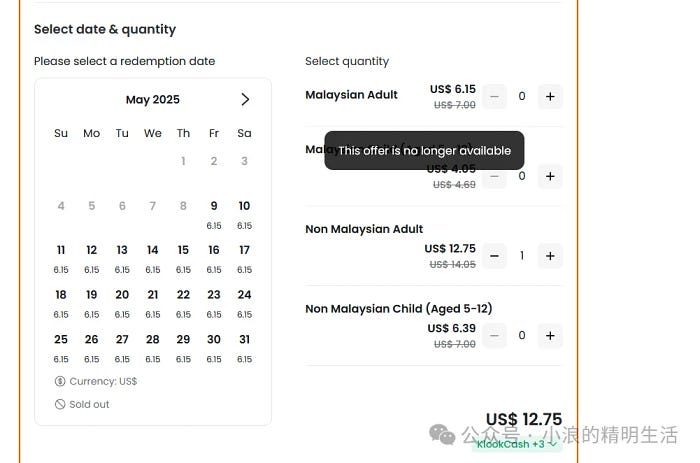Increase Malaysian Child quantity with plus icon

coord(550,176)
